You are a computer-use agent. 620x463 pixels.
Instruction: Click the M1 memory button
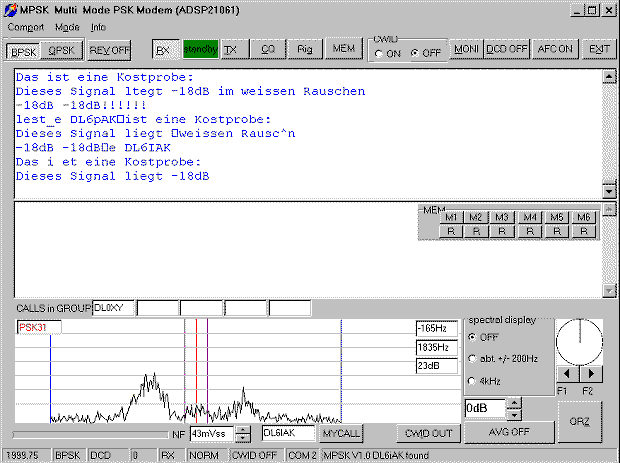[x=451, y=217]
